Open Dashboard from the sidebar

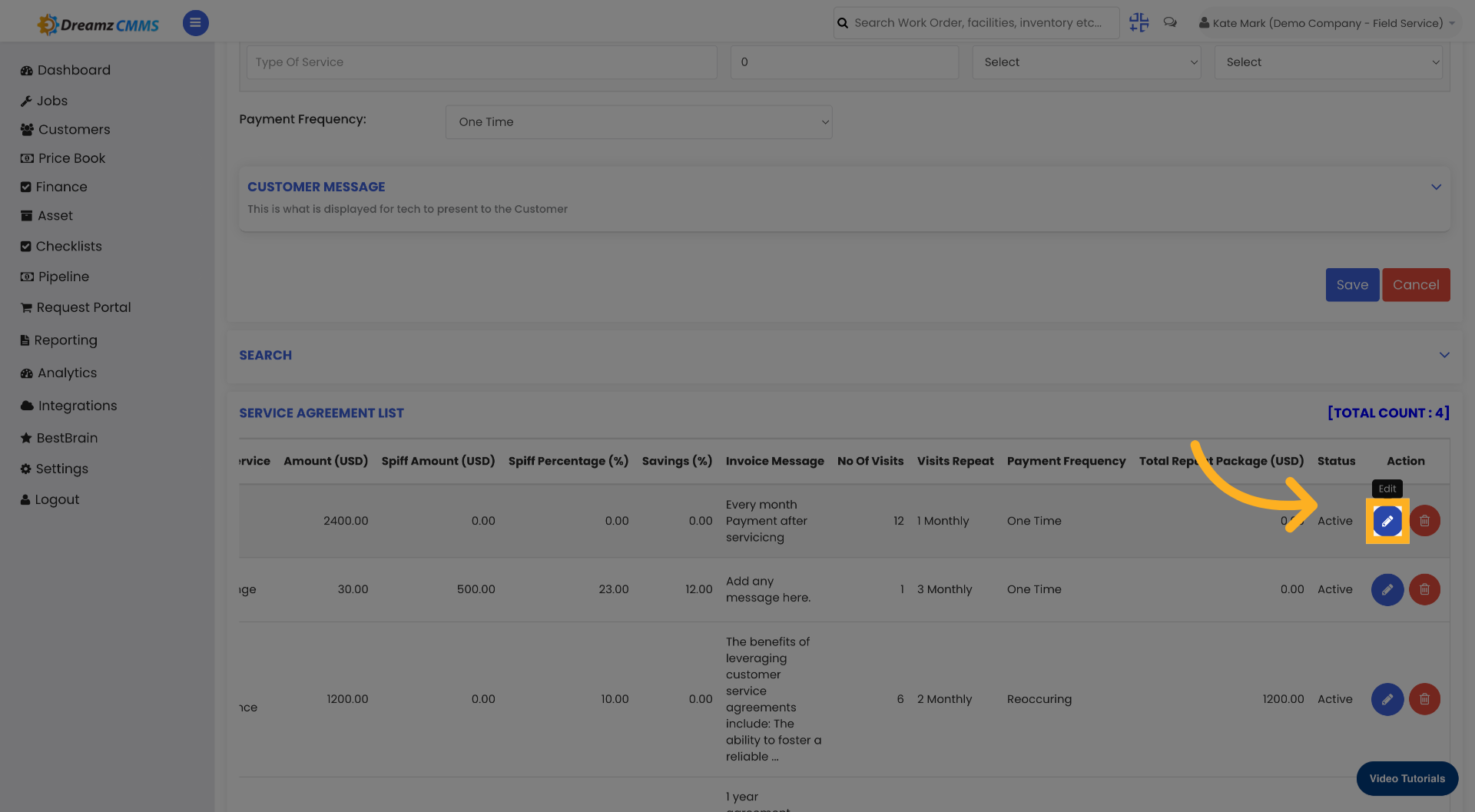(65, 70)
